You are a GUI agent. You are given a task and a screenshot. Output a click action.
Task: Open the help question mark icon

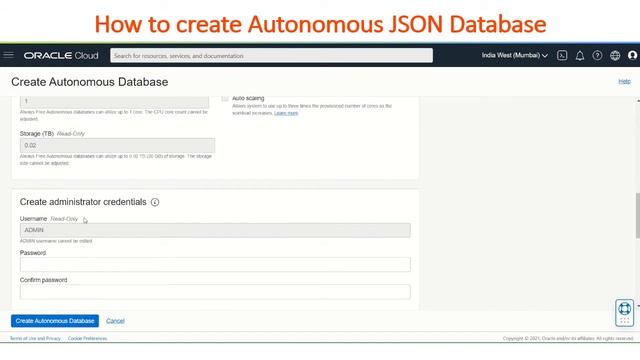coord(597,56)
